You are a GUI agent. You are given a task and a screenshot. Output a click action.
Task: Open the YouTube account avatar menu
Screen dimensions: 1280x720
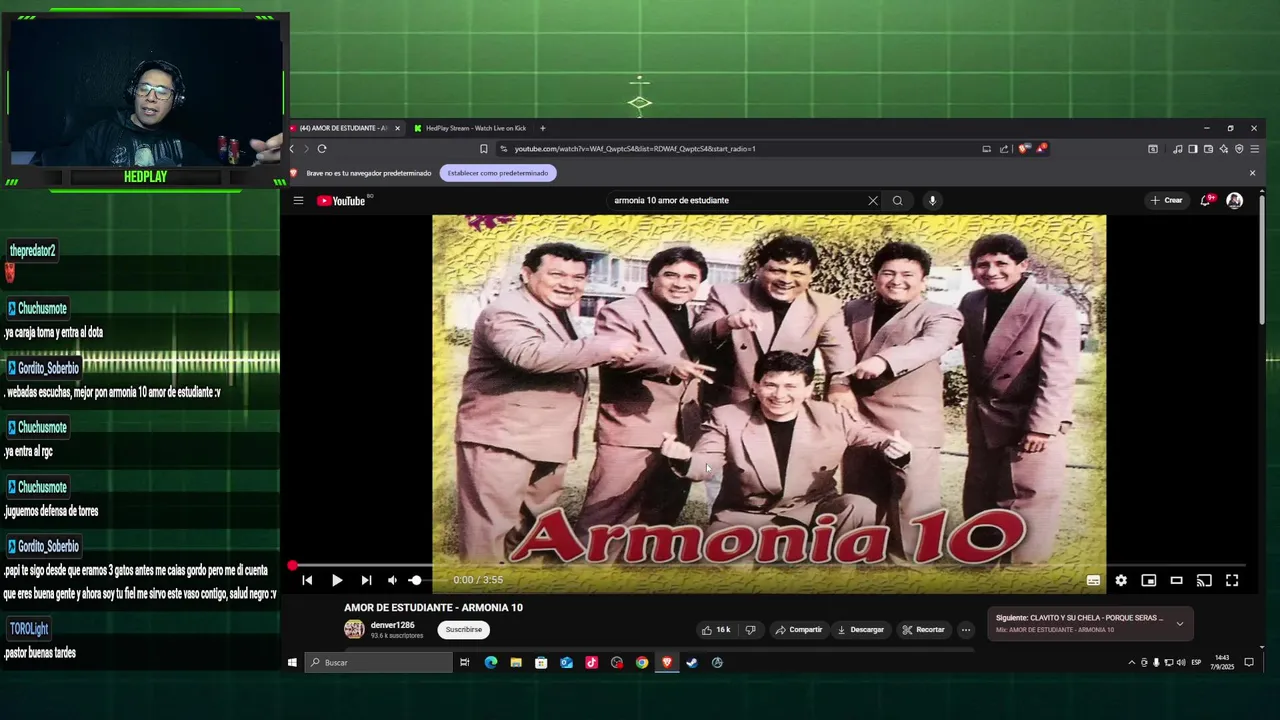point(1235,201)
